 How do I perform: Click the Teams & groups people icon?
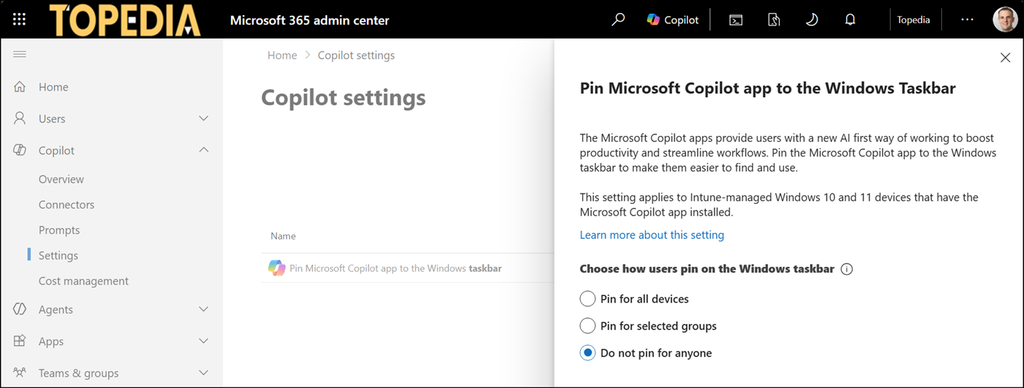[x=20, y=373]
